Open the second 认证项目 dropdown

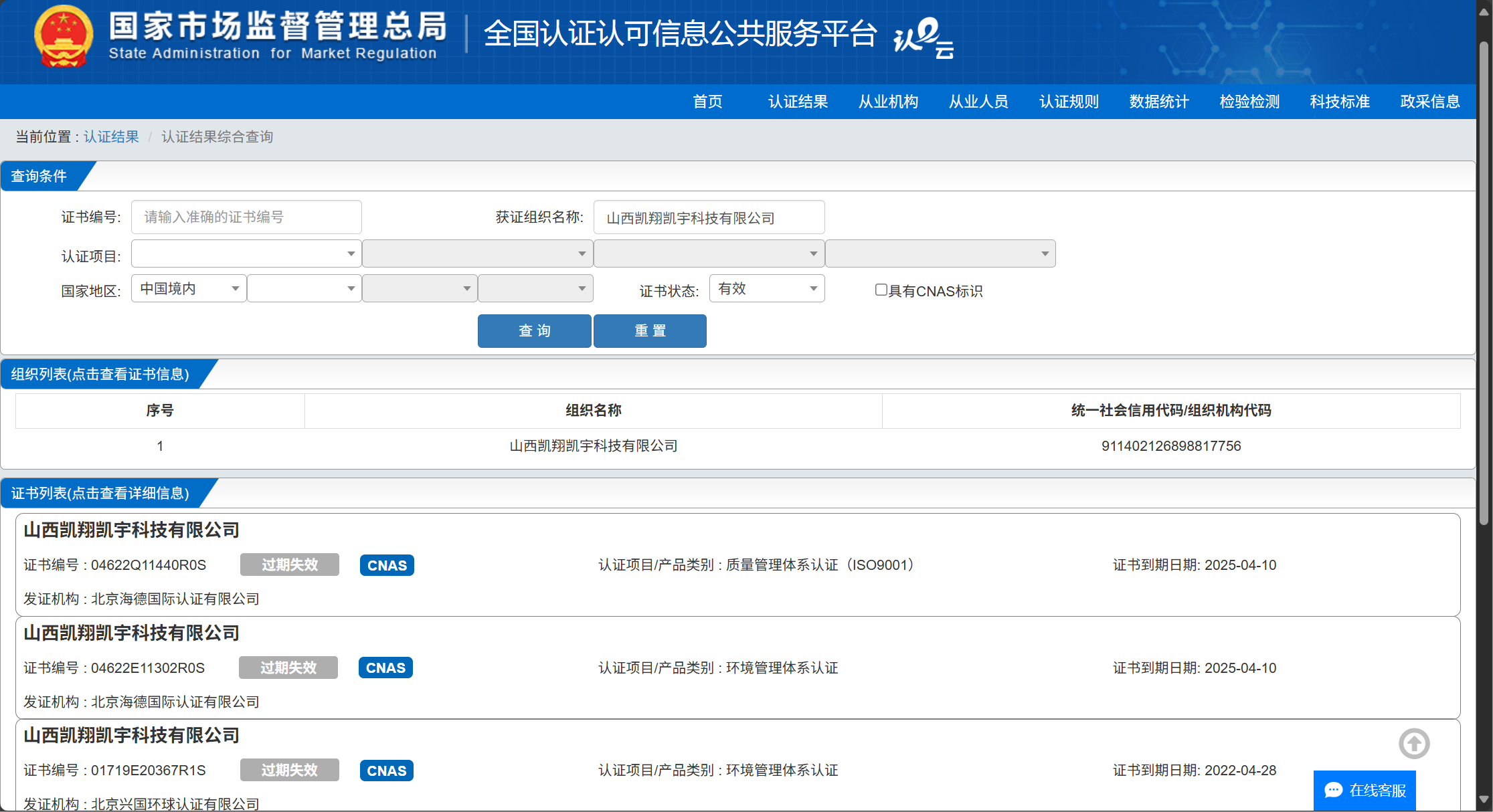click(x=478, y=253)
